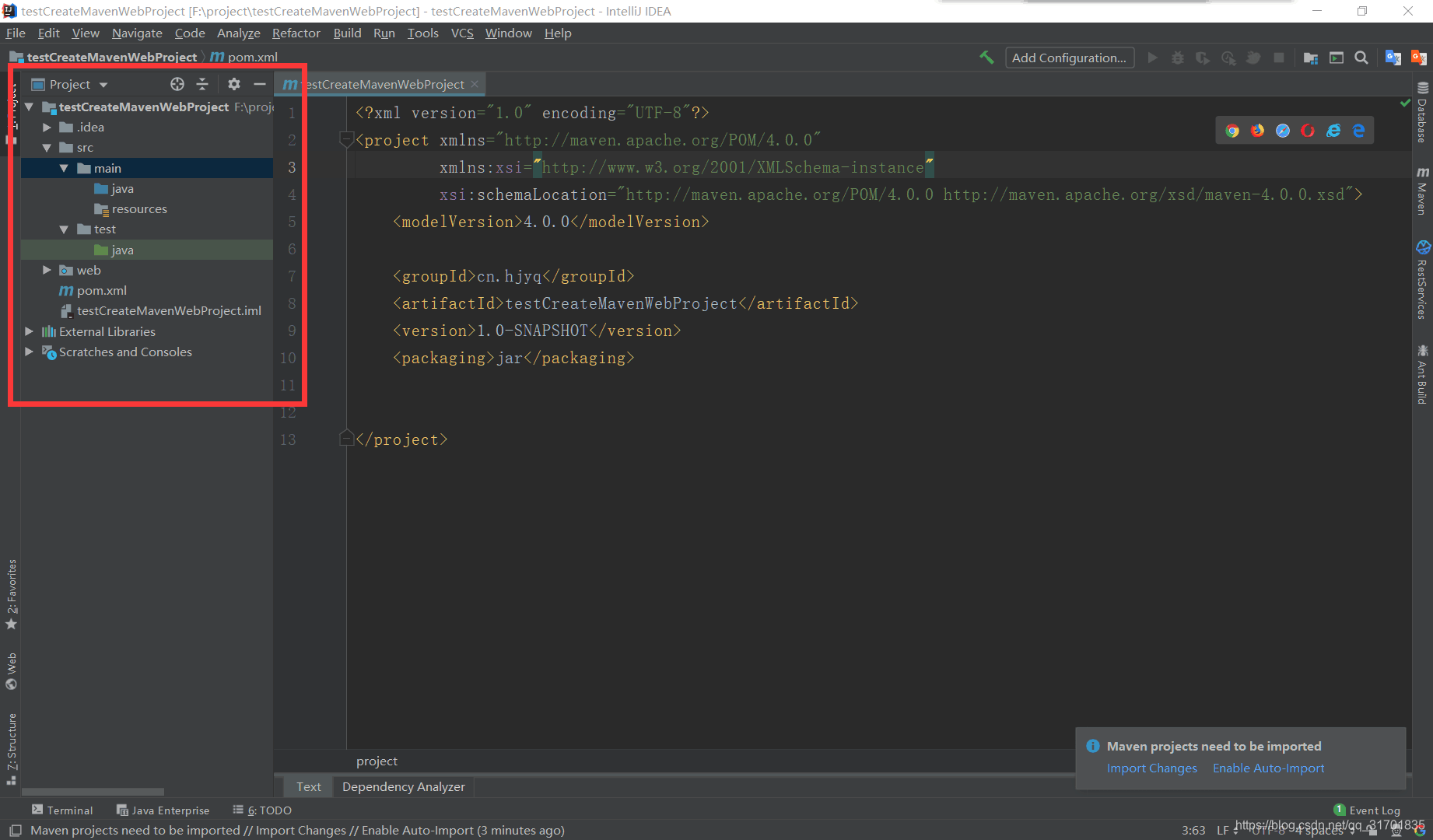The height and width of the screenshot is (840, 1433).
Task: Click the green Build Project hammer icon
Action: pyautogui.click(x=986, y=58)
